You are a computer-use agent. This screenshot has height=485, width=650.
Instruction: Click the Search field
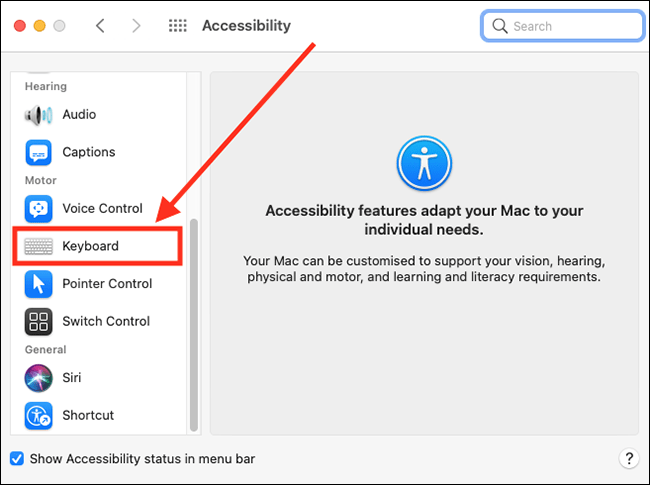tap(563, 26)
